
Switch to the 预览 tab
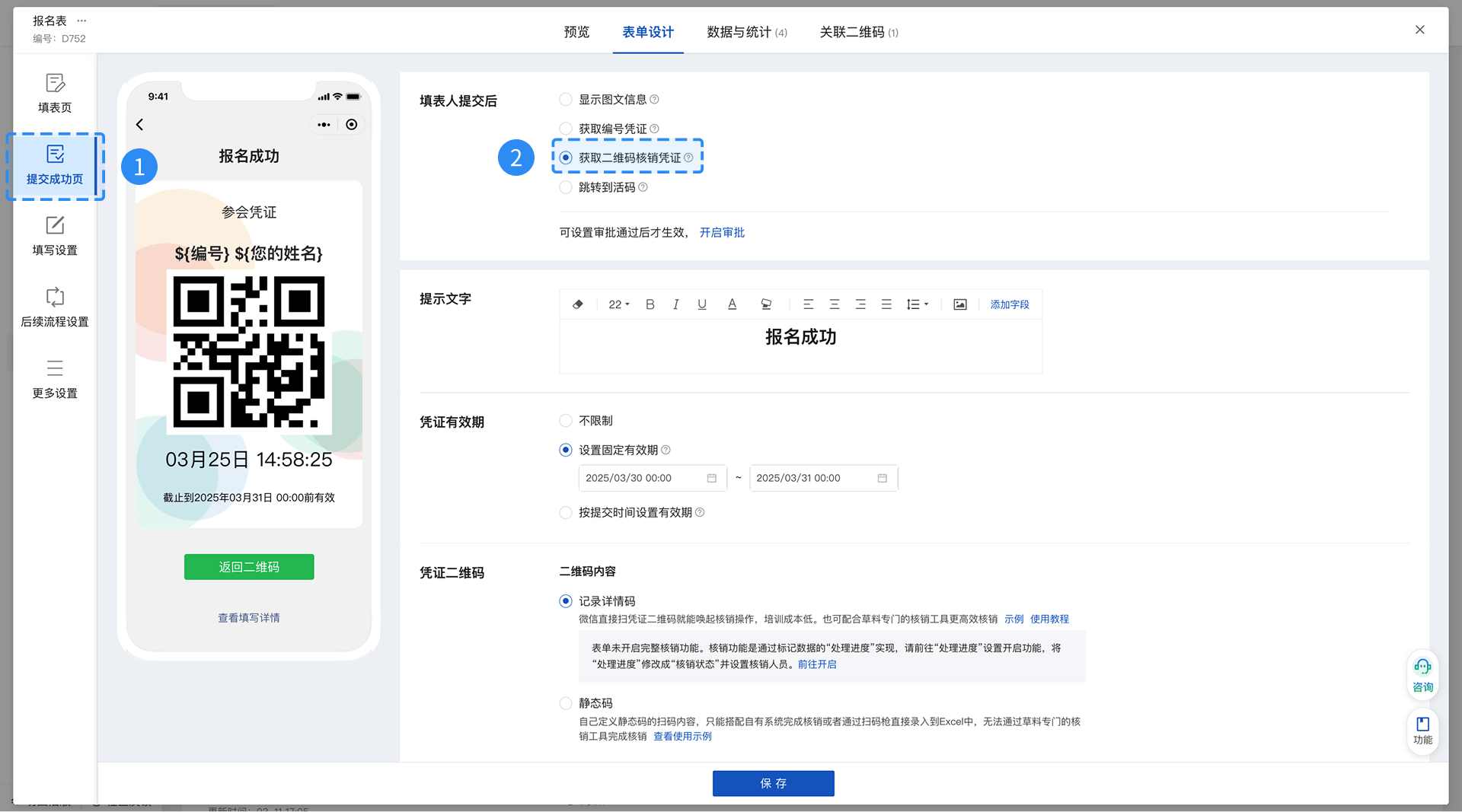point(576,32)
